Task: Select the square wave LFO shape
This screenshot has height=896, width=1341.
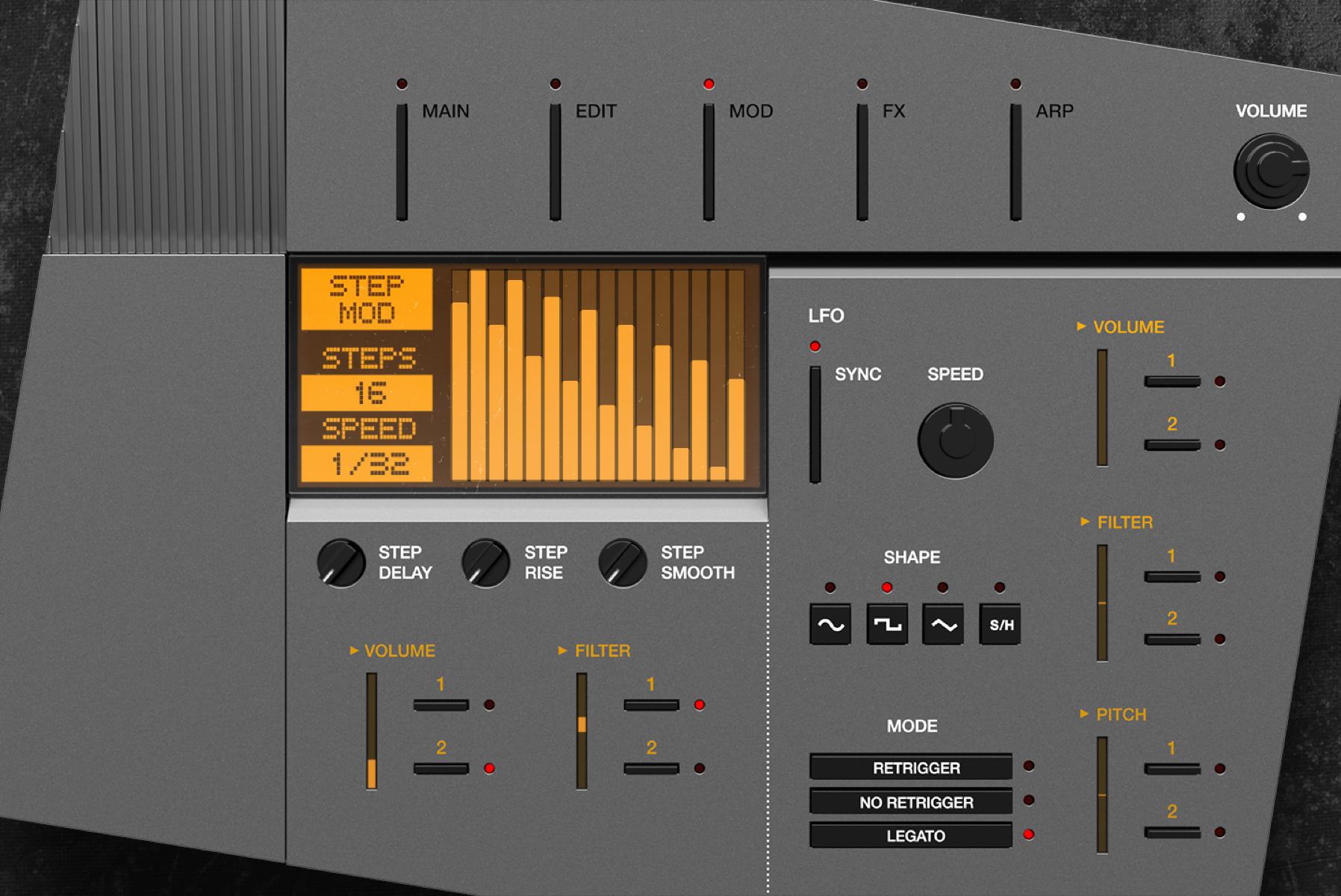Action: click(x=886, y=624)
